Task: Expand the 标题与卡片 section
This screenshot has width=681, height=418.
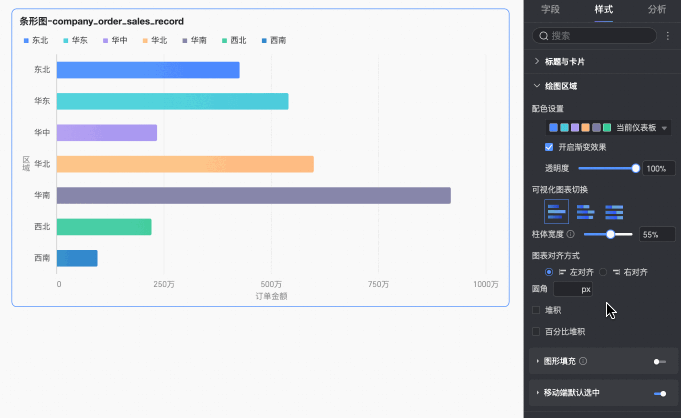Action: [537, 61]
